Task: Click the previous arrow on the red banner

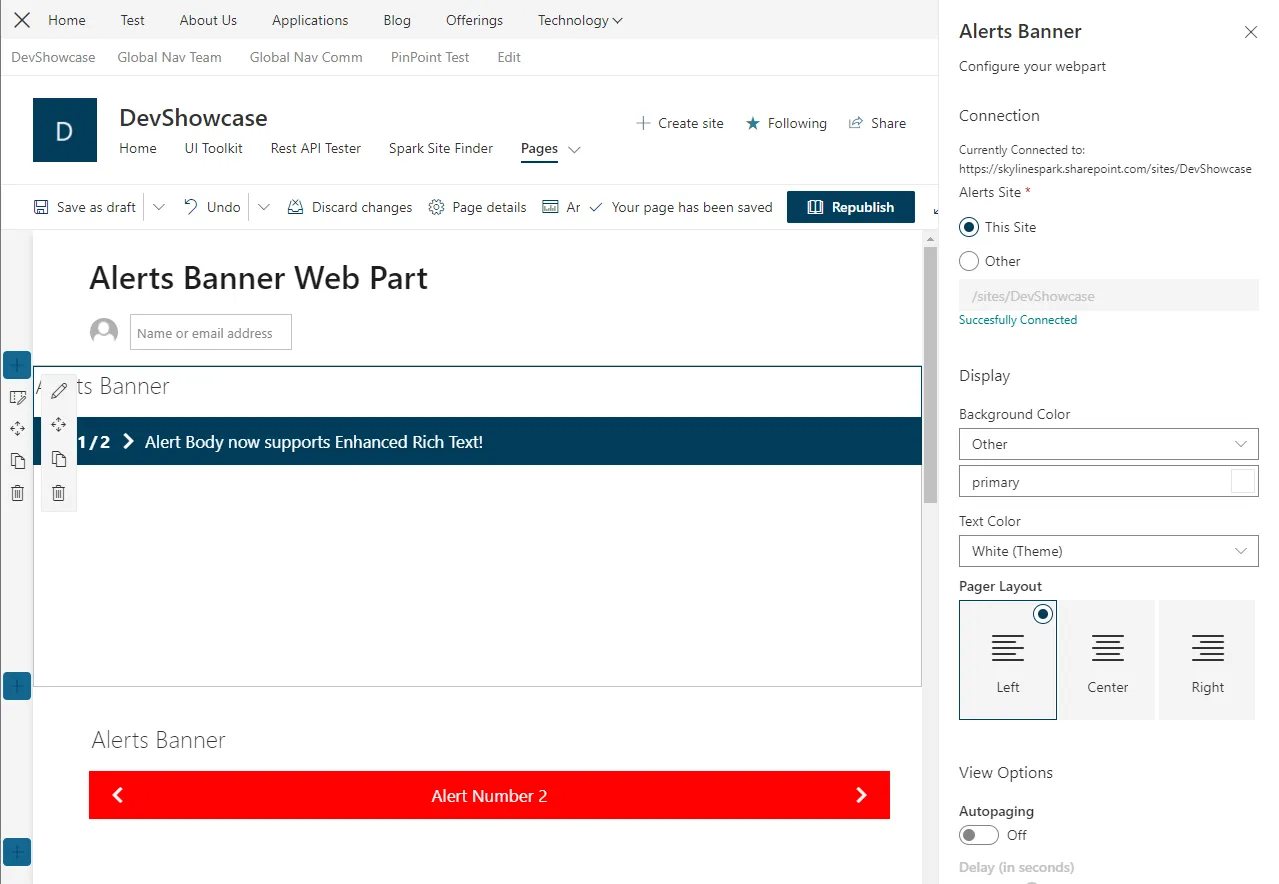Action: [x=117, y=795]
